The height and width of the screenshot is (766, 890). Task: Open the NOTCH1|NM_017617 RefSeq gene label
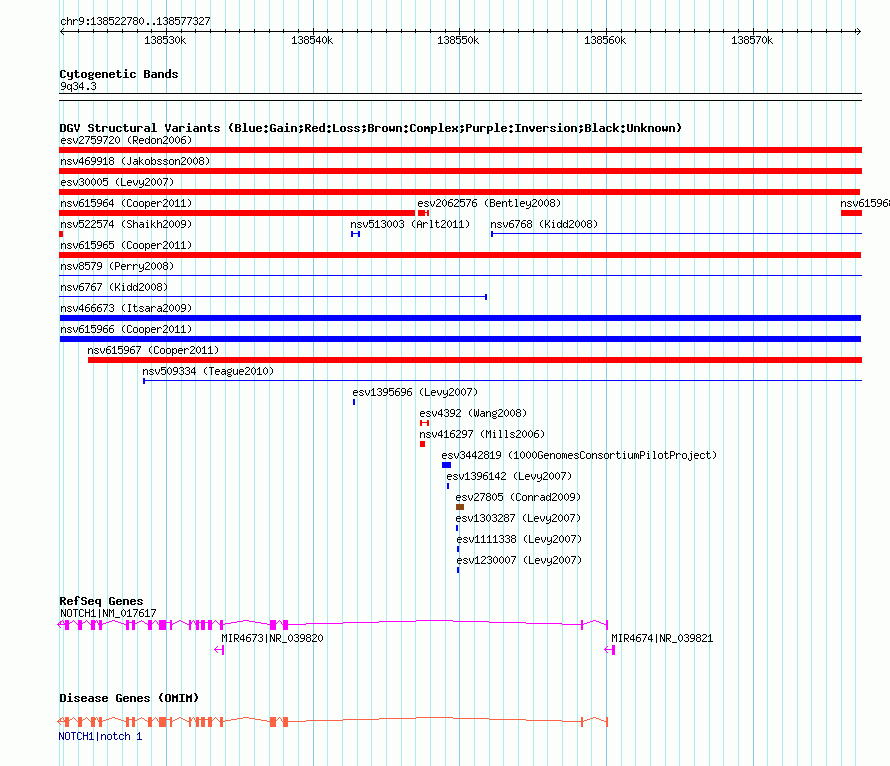point(107,613)
